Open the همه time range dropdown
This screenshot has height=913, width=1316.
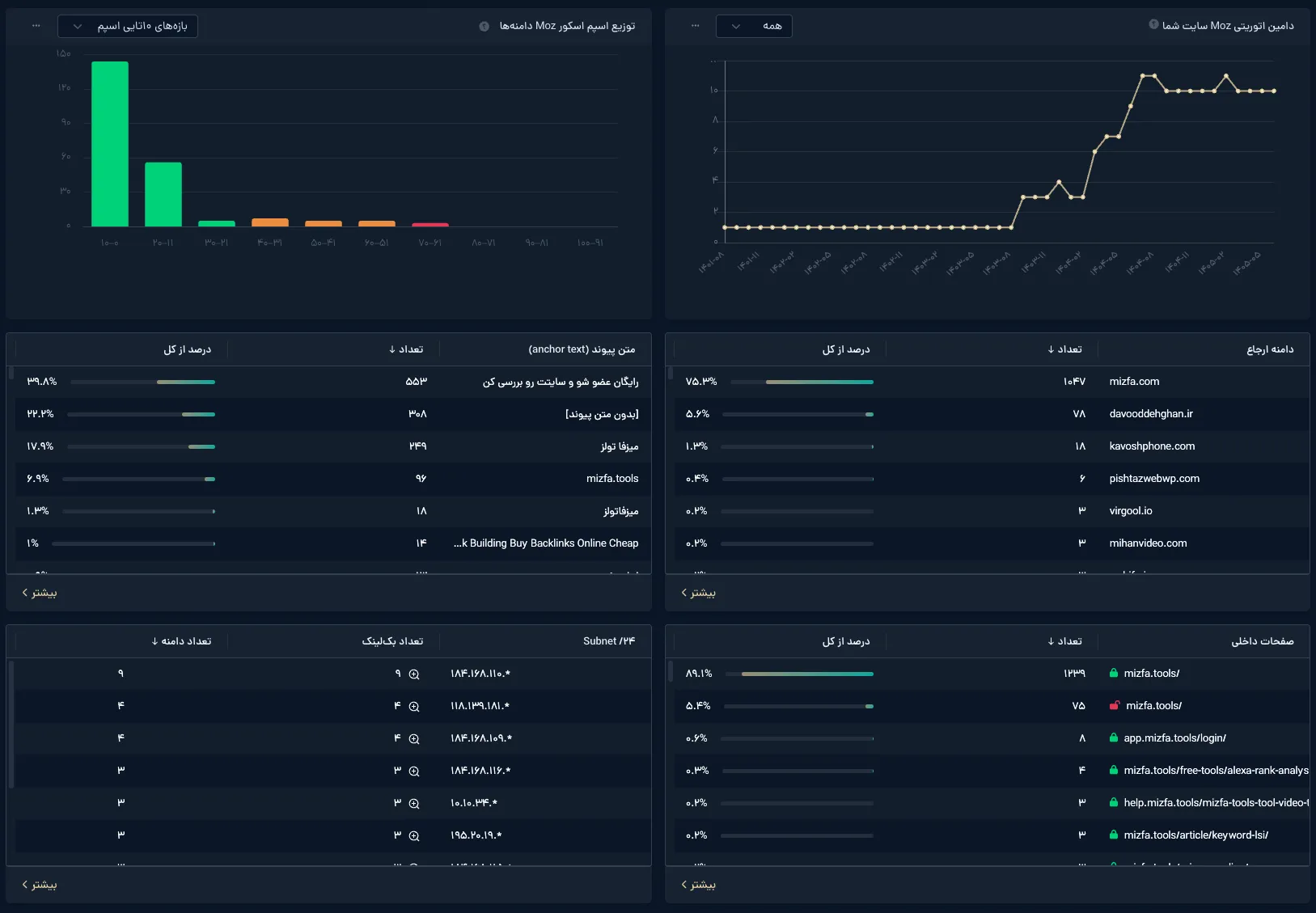(754, 26)
